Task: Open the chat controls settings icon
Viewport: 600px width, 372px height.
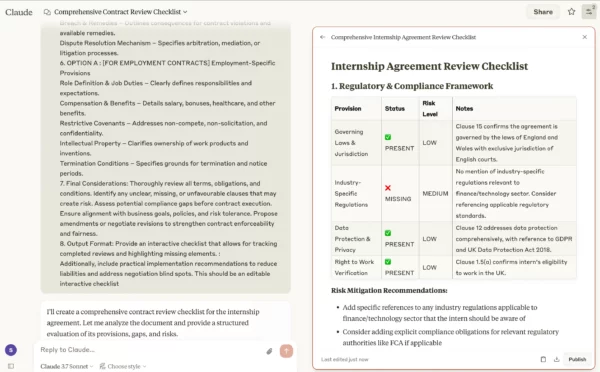Action: click(x=589, y=12)
